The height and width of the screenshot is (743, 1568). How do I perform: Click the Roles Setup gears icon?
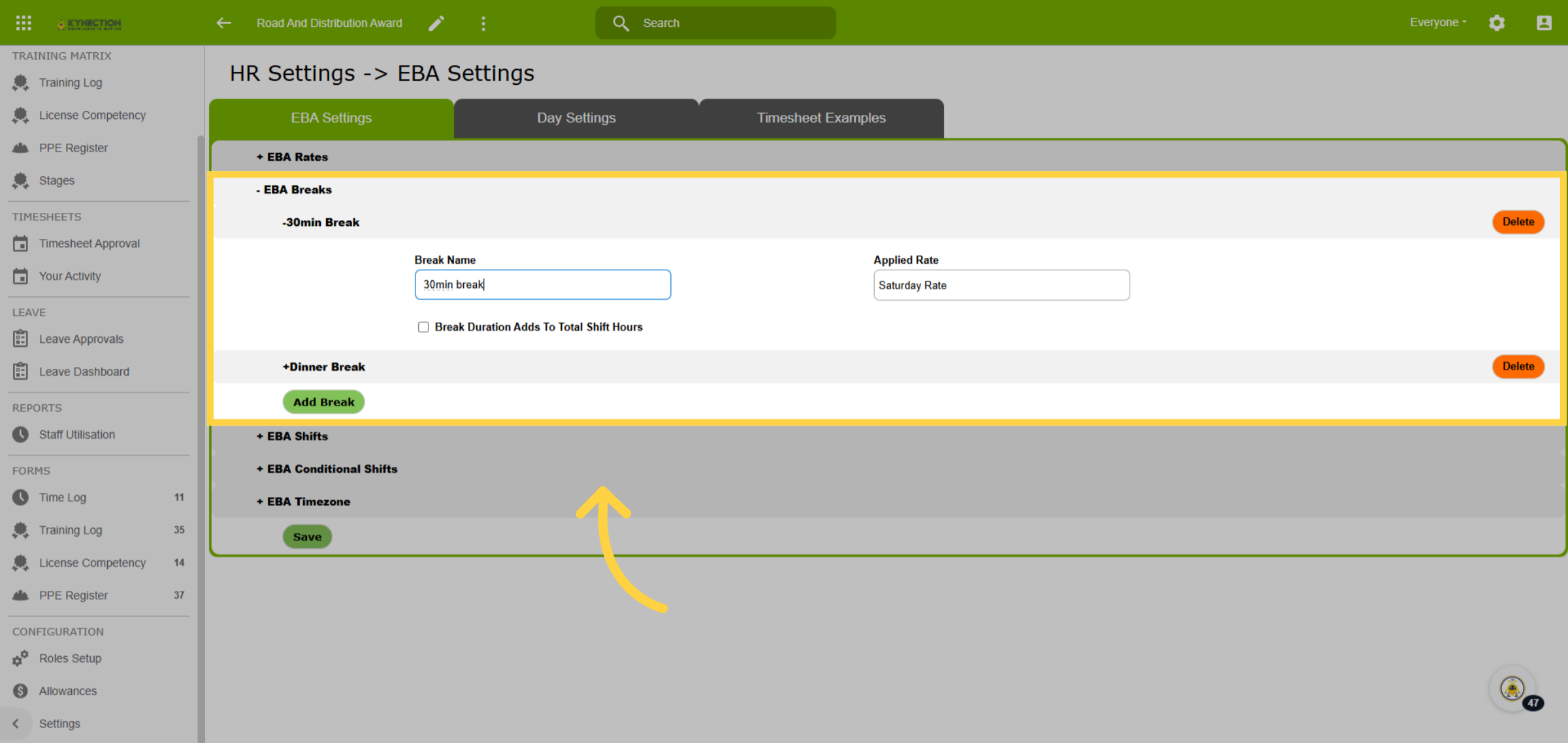[20, 658]
